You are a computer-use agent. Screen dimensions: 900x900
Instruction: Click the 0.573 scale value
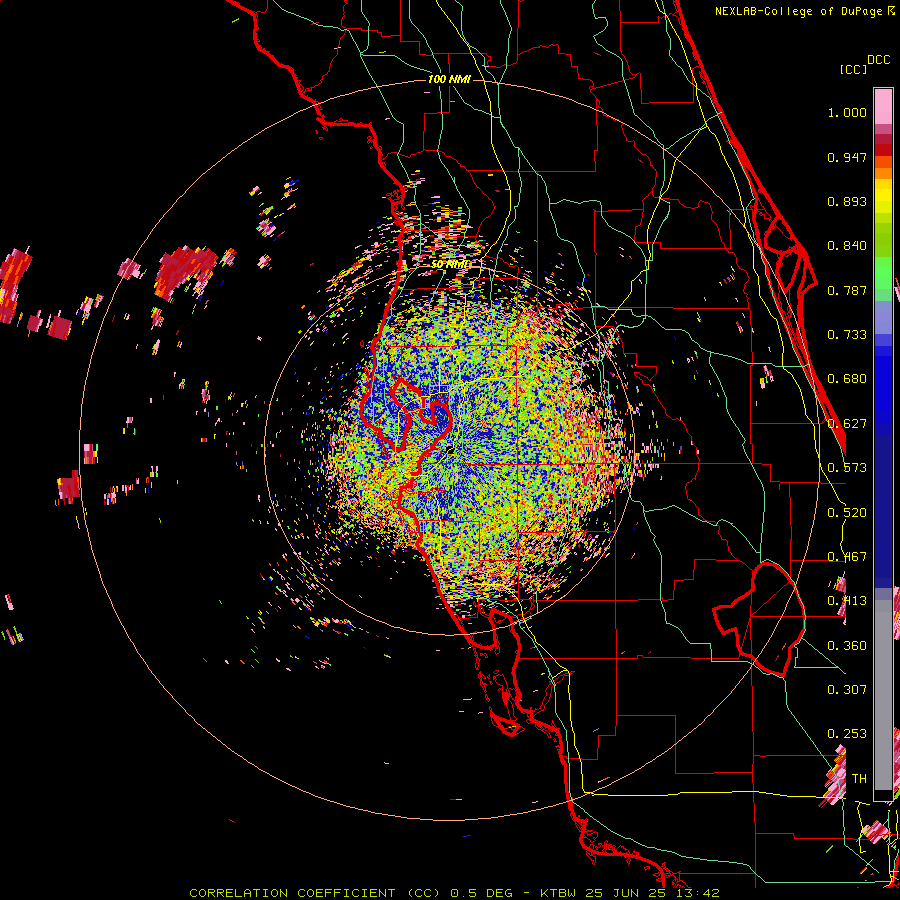coord(847,468)
